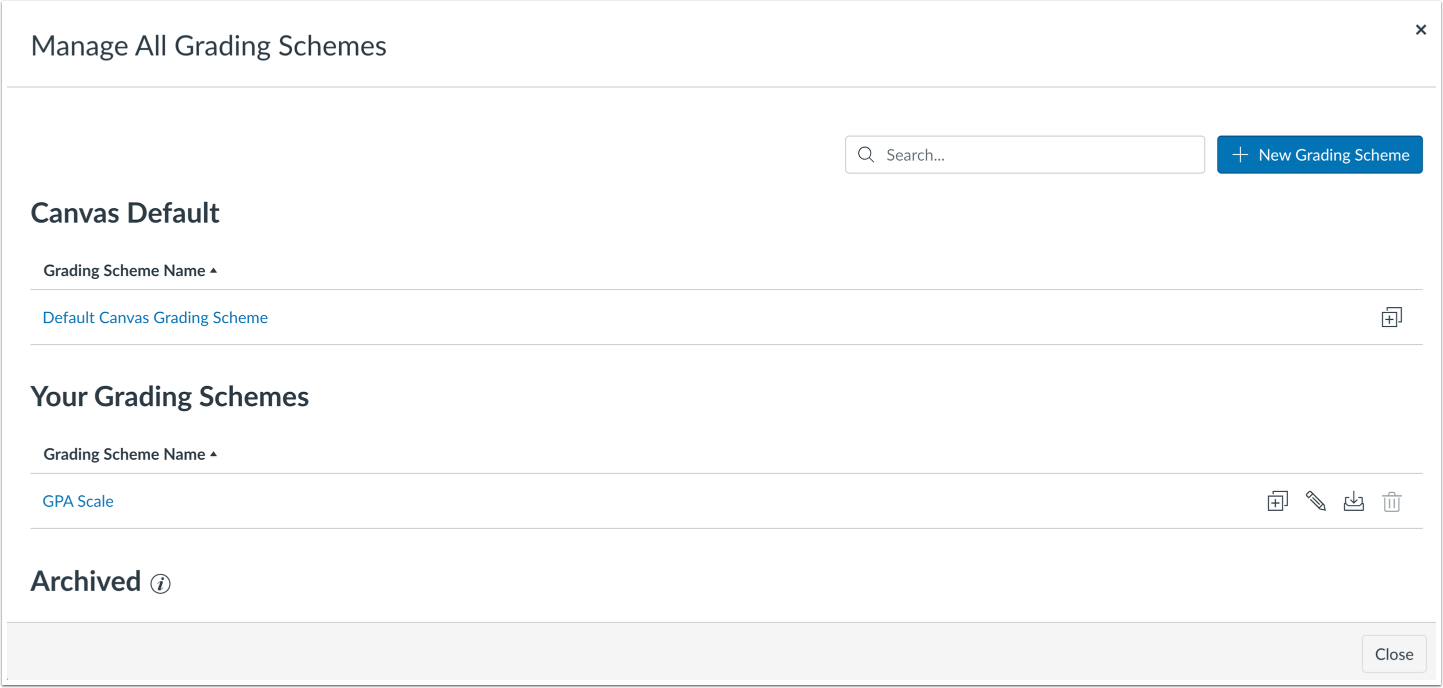Toggle sort arrow under Canvas Default
The image size is (1443, 688).
pyautogui.click(x=213, y=271)
